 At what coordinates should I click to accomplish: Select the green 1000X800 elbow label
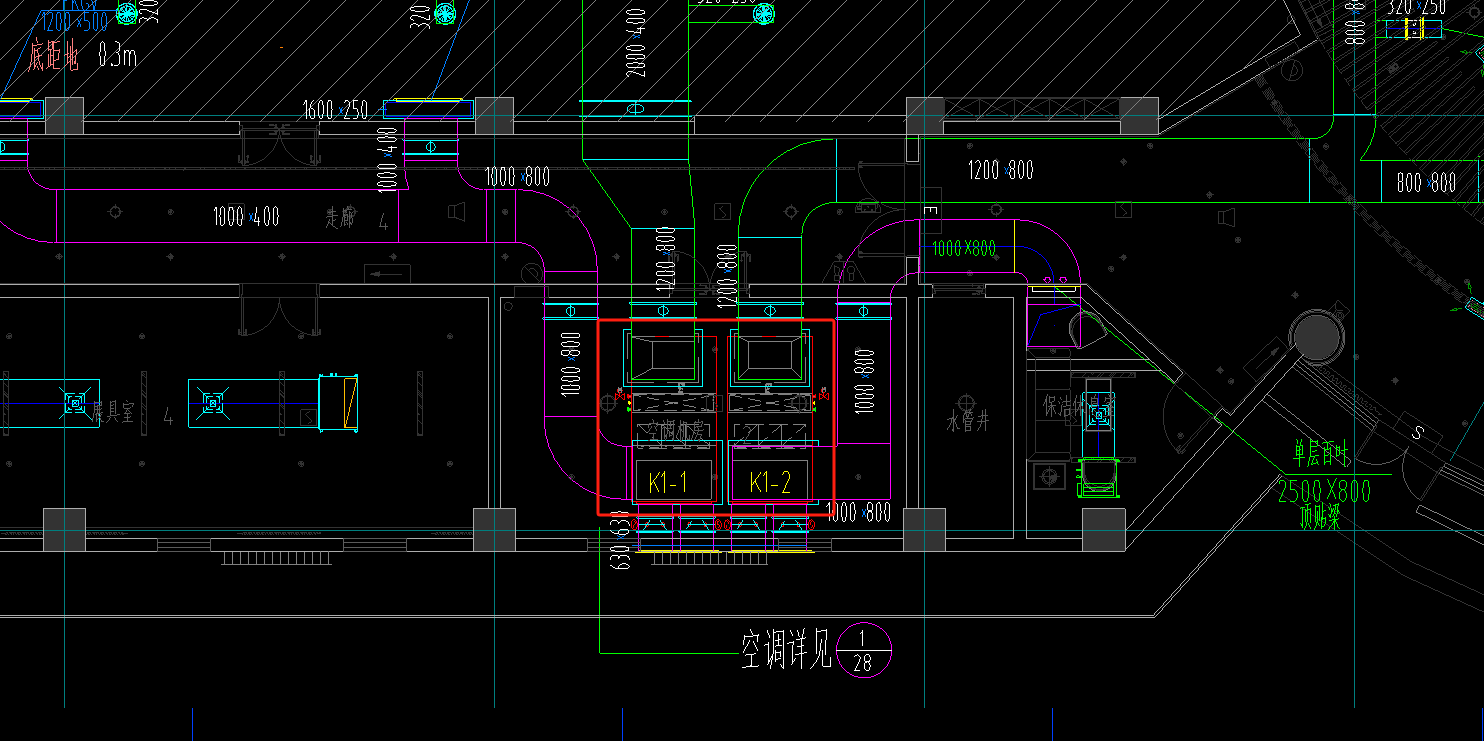964,248
